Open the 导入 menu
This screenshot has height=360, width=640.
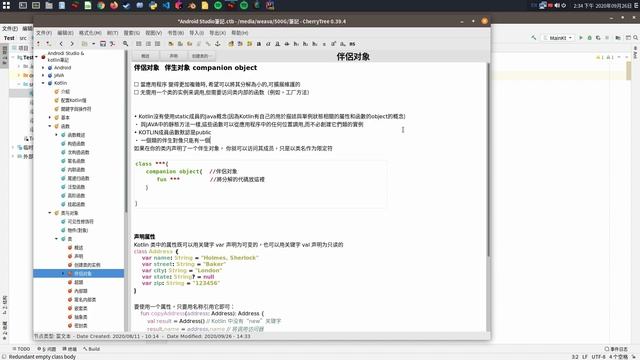point(196,33)
